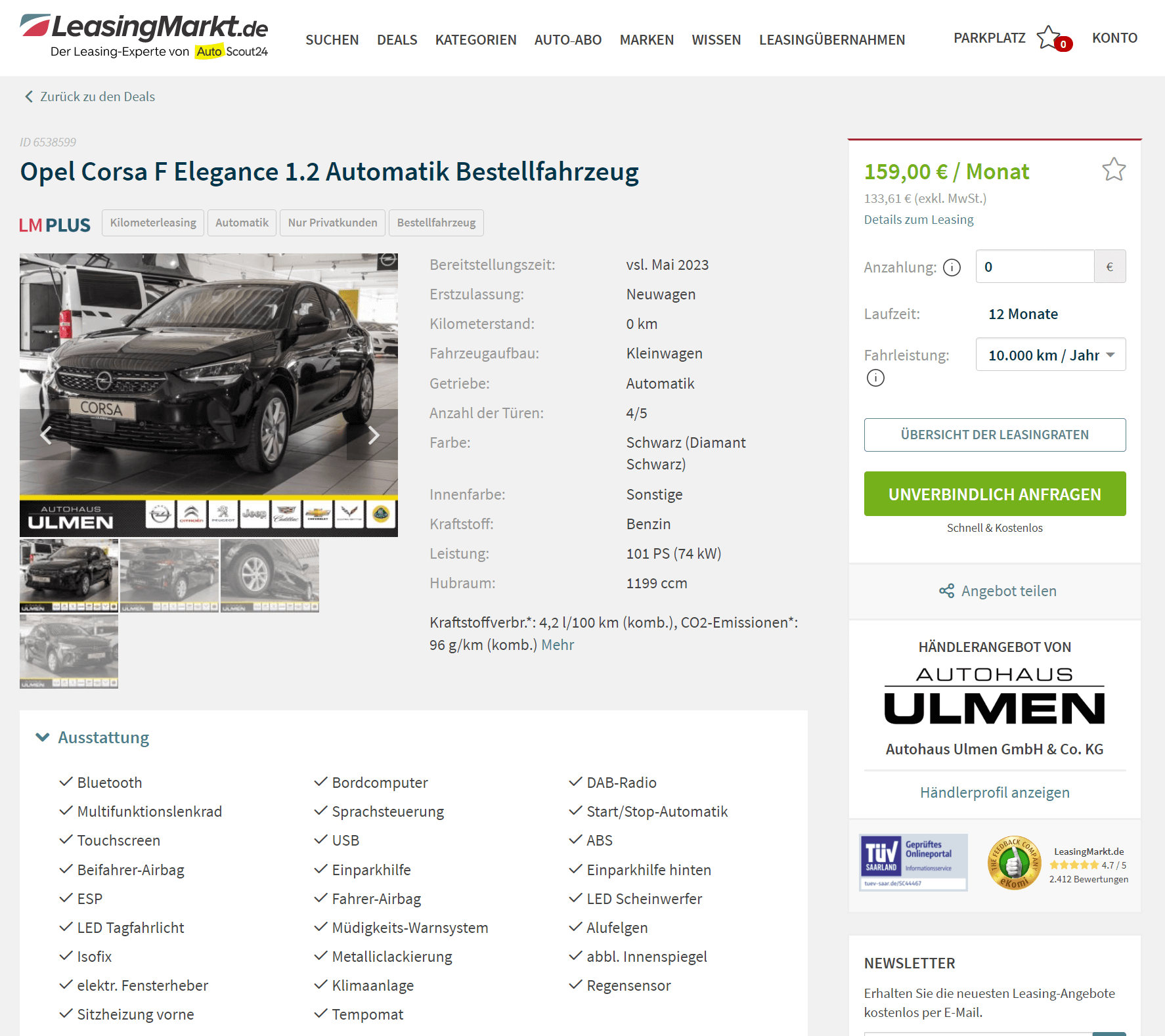The height and width of the screenshot is (1036, 1165).
Task: Click the Bestellfahrzeug tag
Action: [436, 223]
